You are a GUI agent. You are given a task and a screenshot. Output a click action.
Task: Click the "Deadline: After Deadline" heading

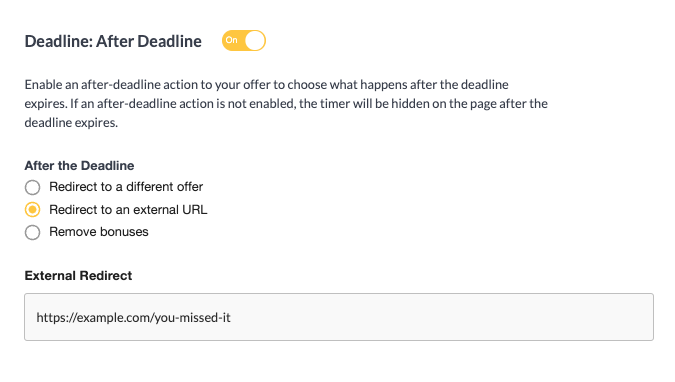click(113, 41)
